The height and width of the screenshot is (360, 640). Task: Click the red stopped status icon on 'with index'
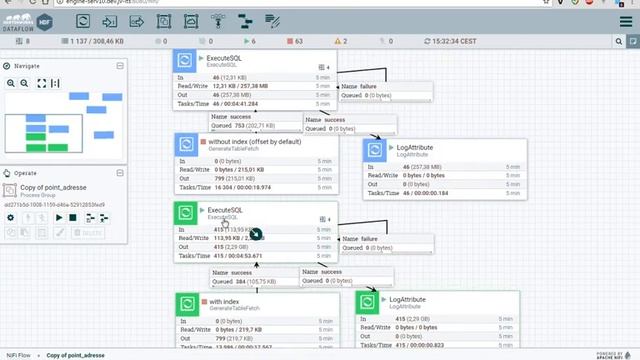pos(204,302)
